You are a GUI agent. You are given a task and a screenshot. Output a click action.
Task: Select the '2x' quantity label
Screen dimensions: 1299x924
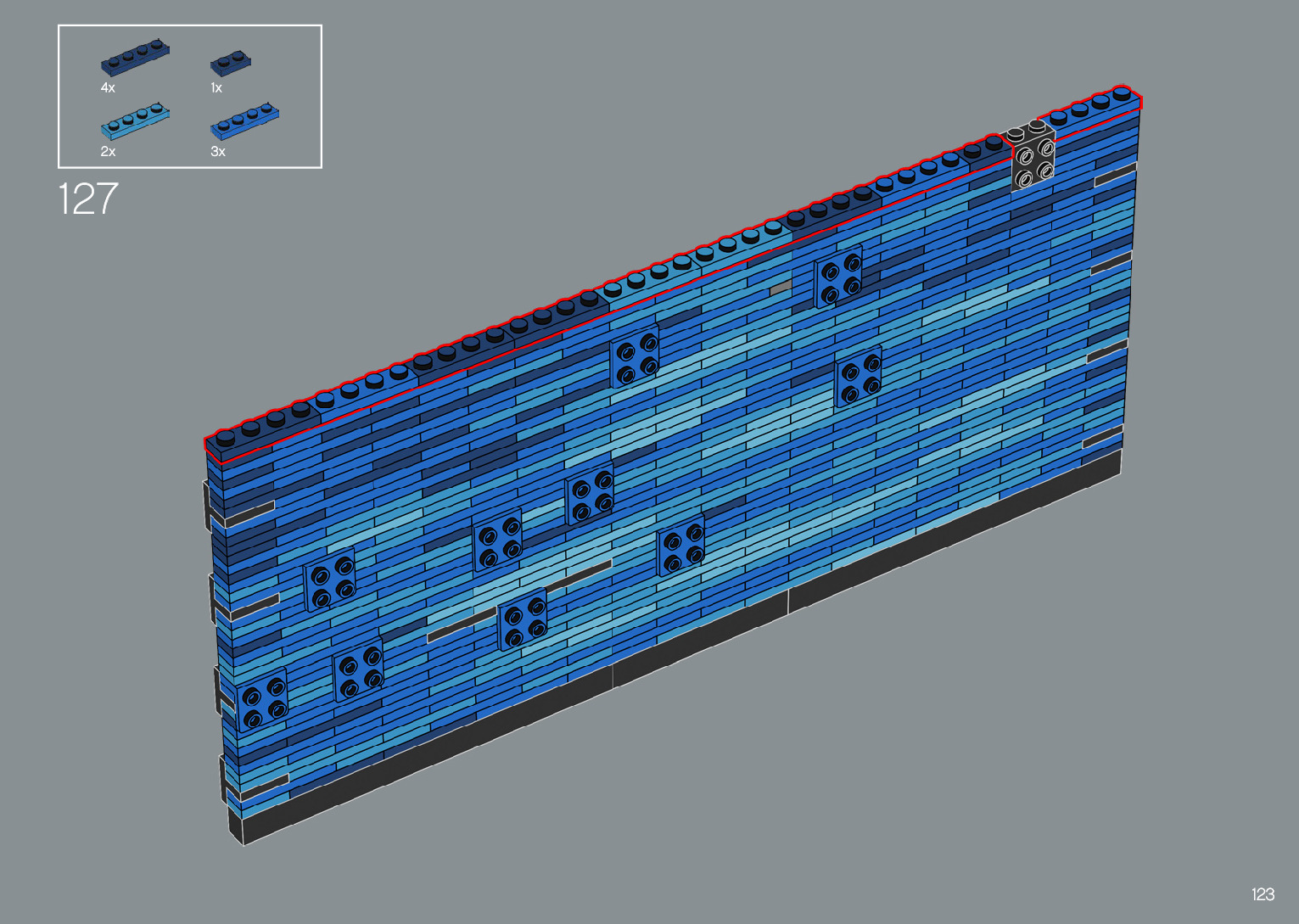108,151
